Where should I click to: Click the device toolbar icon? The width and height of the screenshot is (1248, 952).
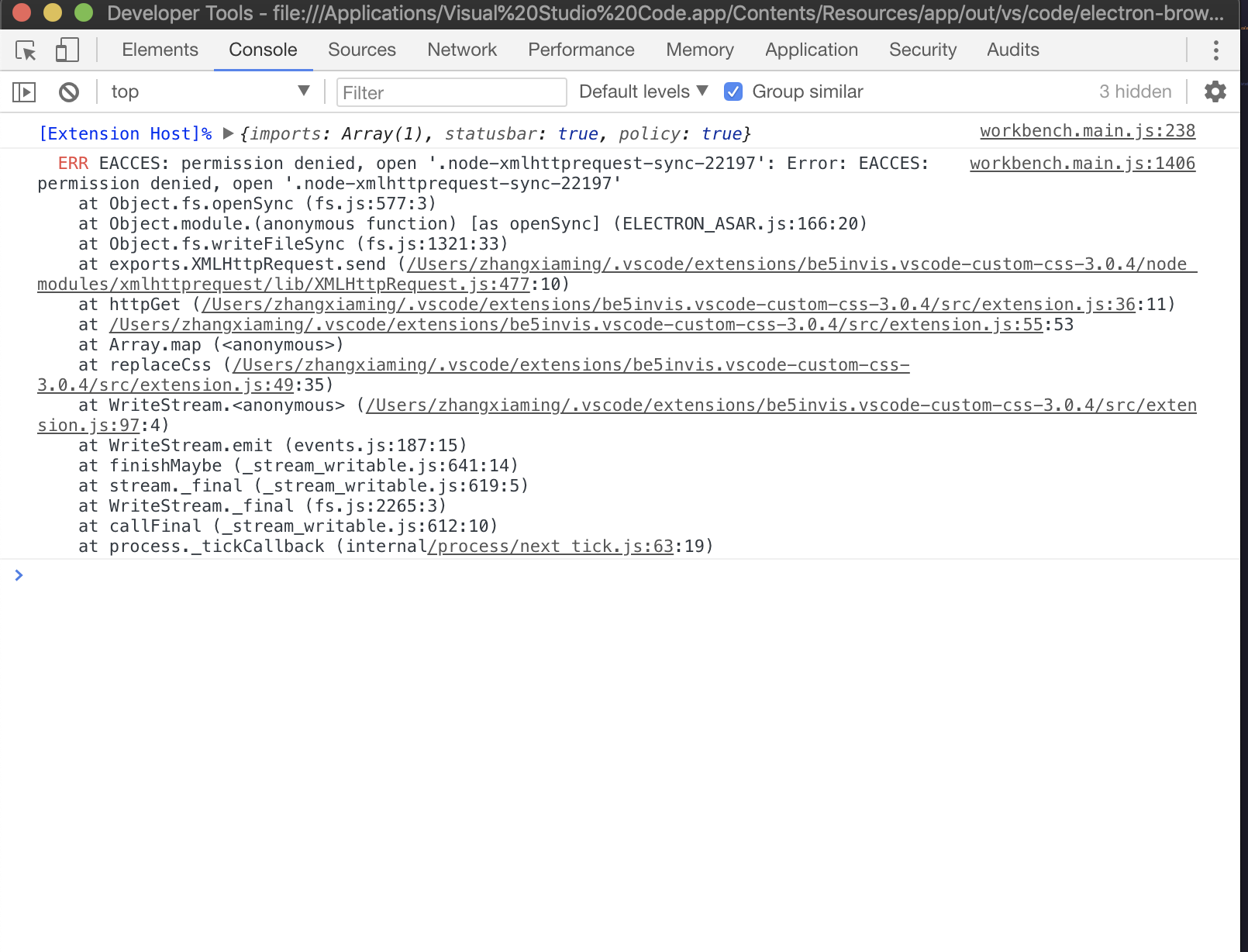point(67,50)
